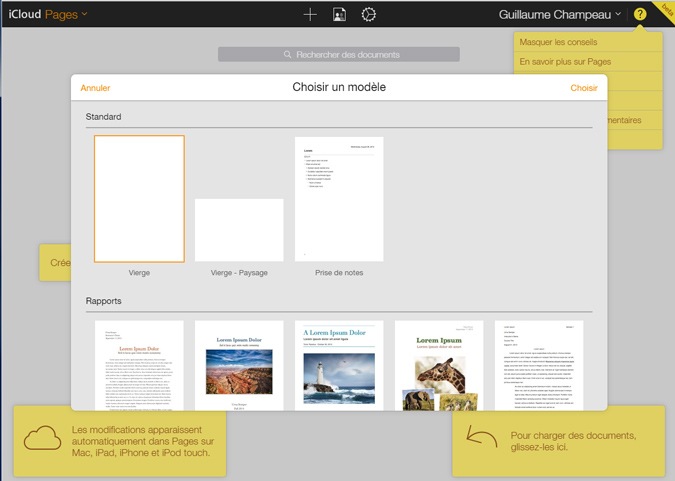The height and width of the screenshot is (481, 675).
Task: Click the yellow help question mark icon
Action: click(x=640, y=14)
